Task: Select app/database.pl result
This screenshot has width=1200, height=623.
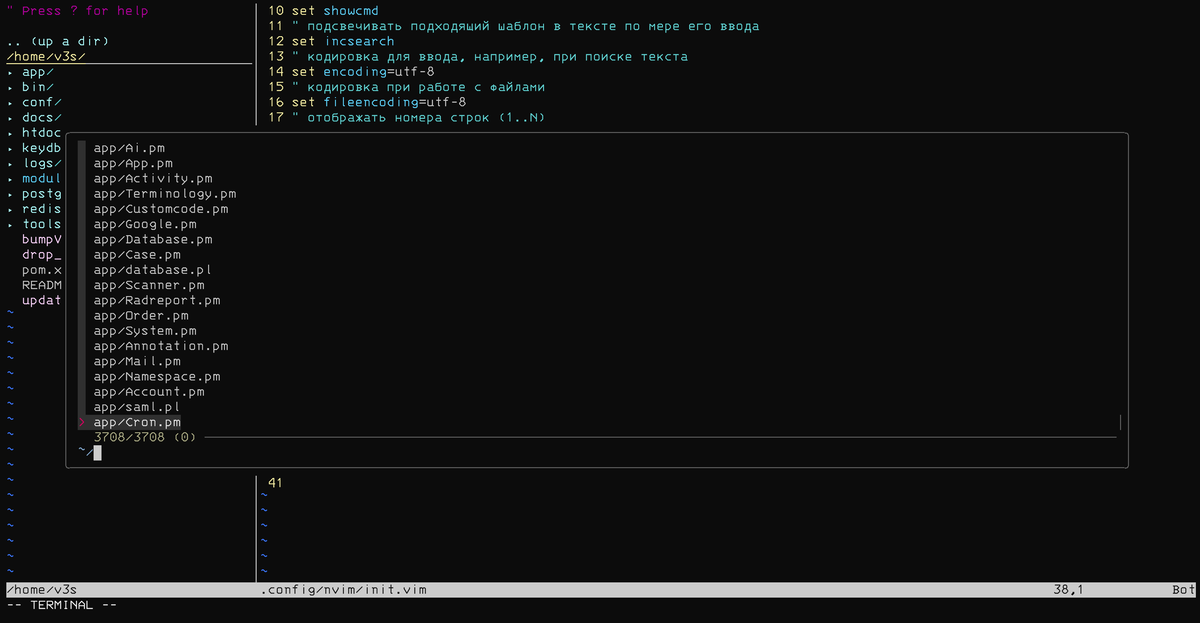Action: 153,270
